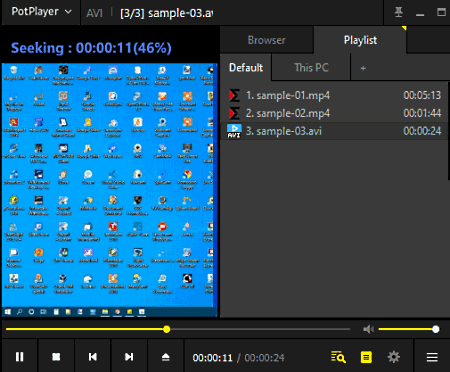Switch to the Browser tab
Image resolution: width=450 pixels, height=372 pixels.
tap(267, 40)
